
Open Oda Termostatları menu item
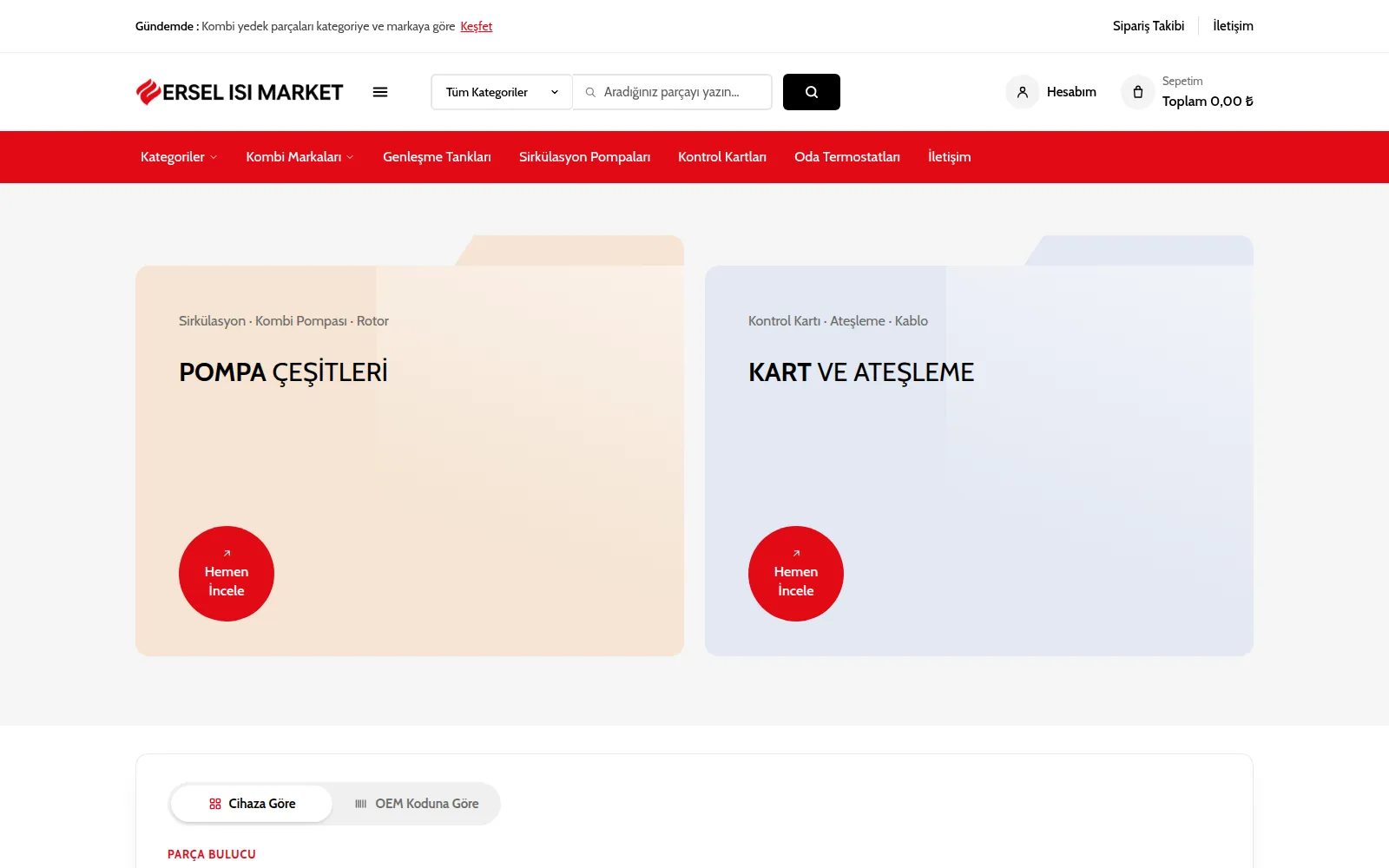847,157
